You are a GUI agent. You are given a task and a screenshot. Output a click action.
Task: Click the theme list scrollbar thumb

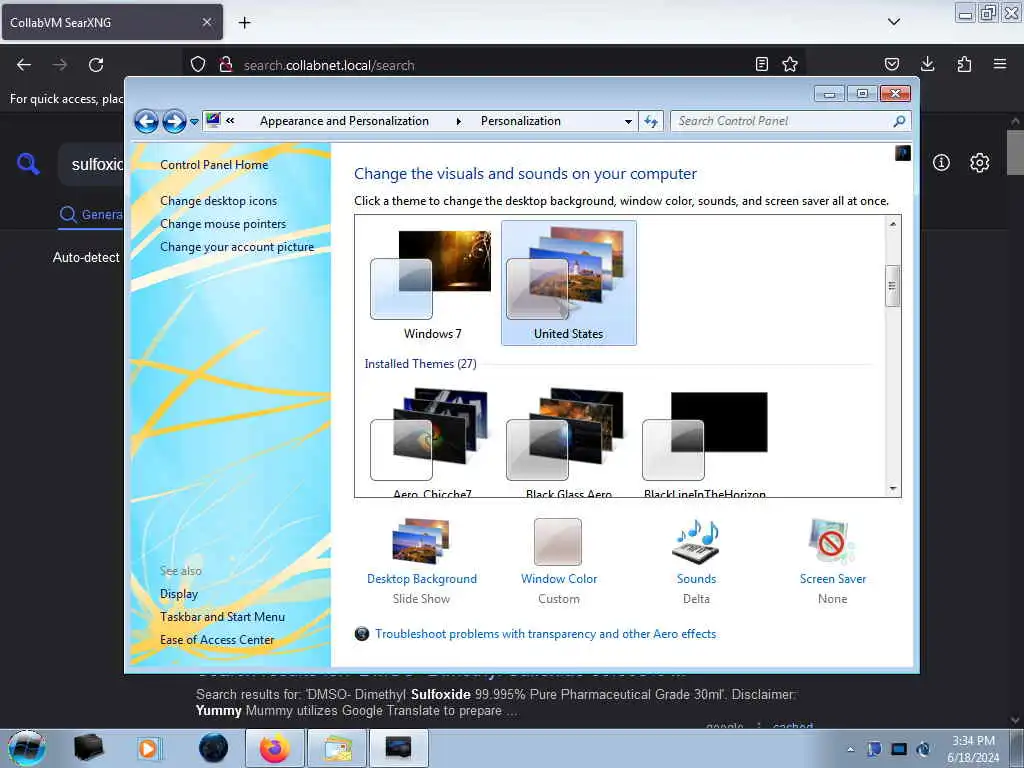point(893,285)
